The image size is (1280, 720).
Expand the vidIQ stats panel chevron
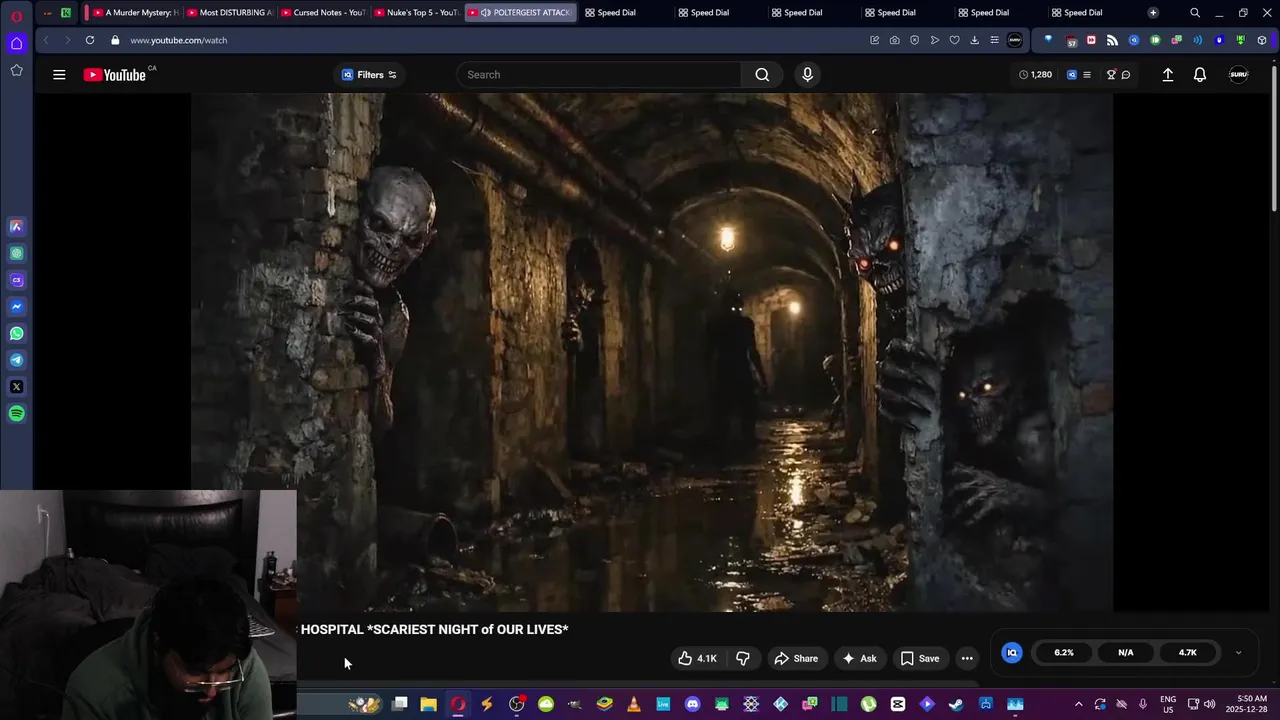1238,653
